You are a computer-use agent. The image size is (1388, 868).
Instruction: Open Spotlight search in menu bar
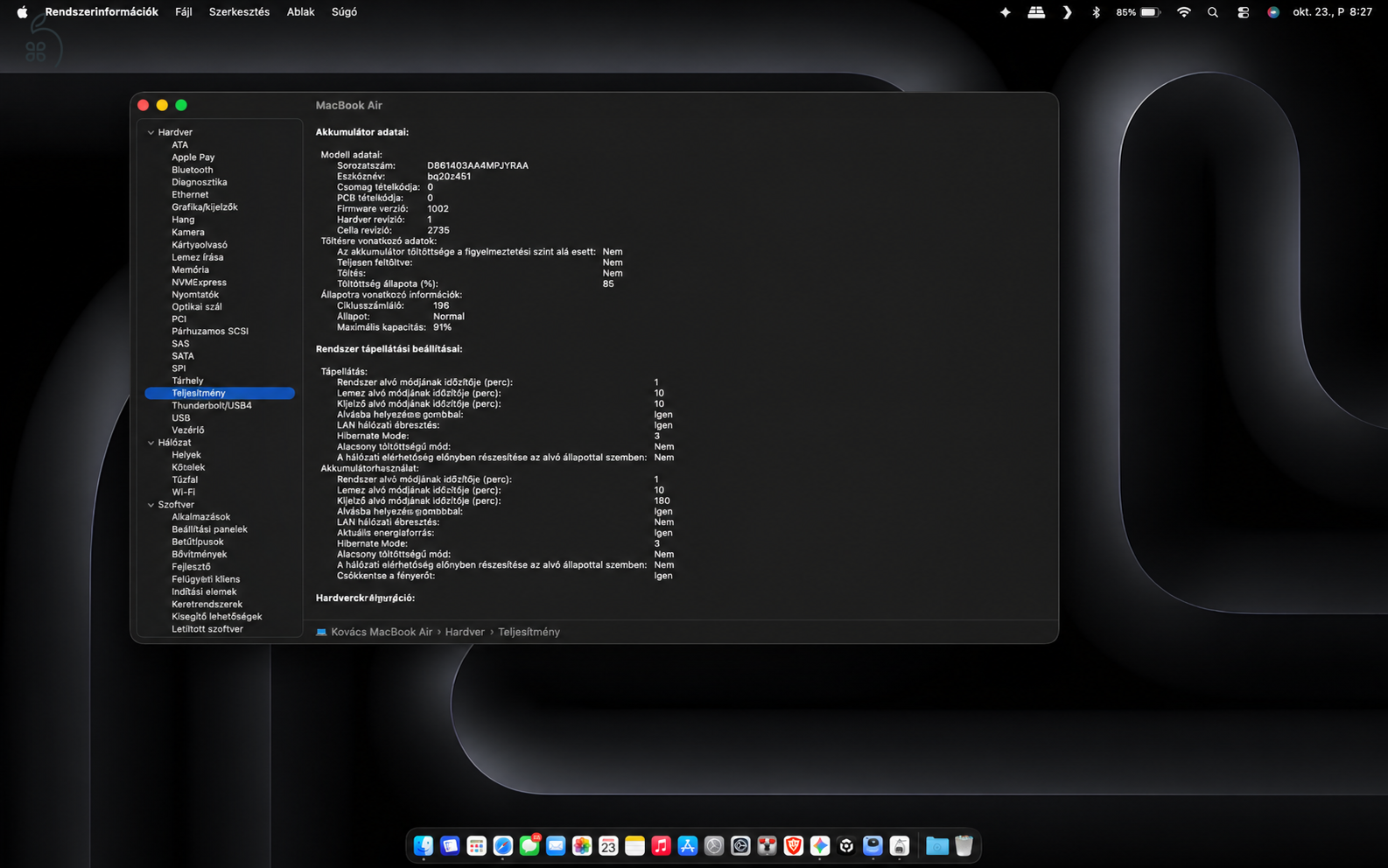click(1213, 12)
